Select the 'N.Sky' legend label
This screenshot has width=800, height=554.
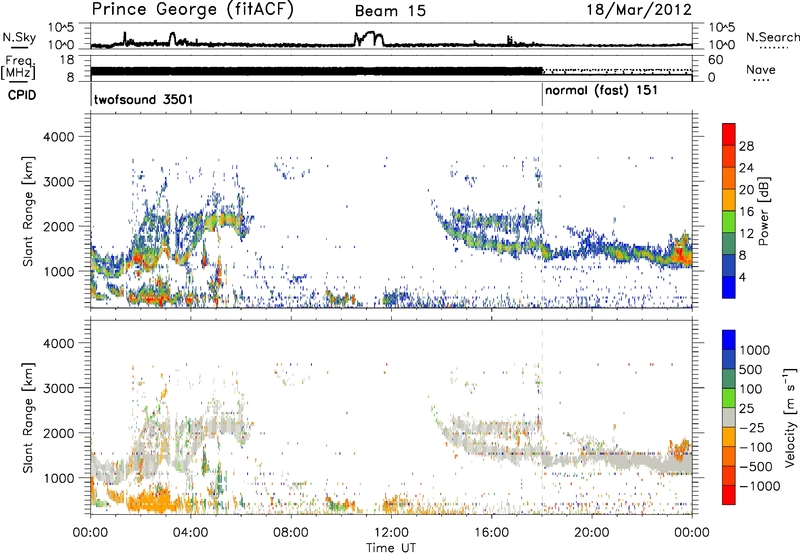pyautogui.click(x=19, y=37)
